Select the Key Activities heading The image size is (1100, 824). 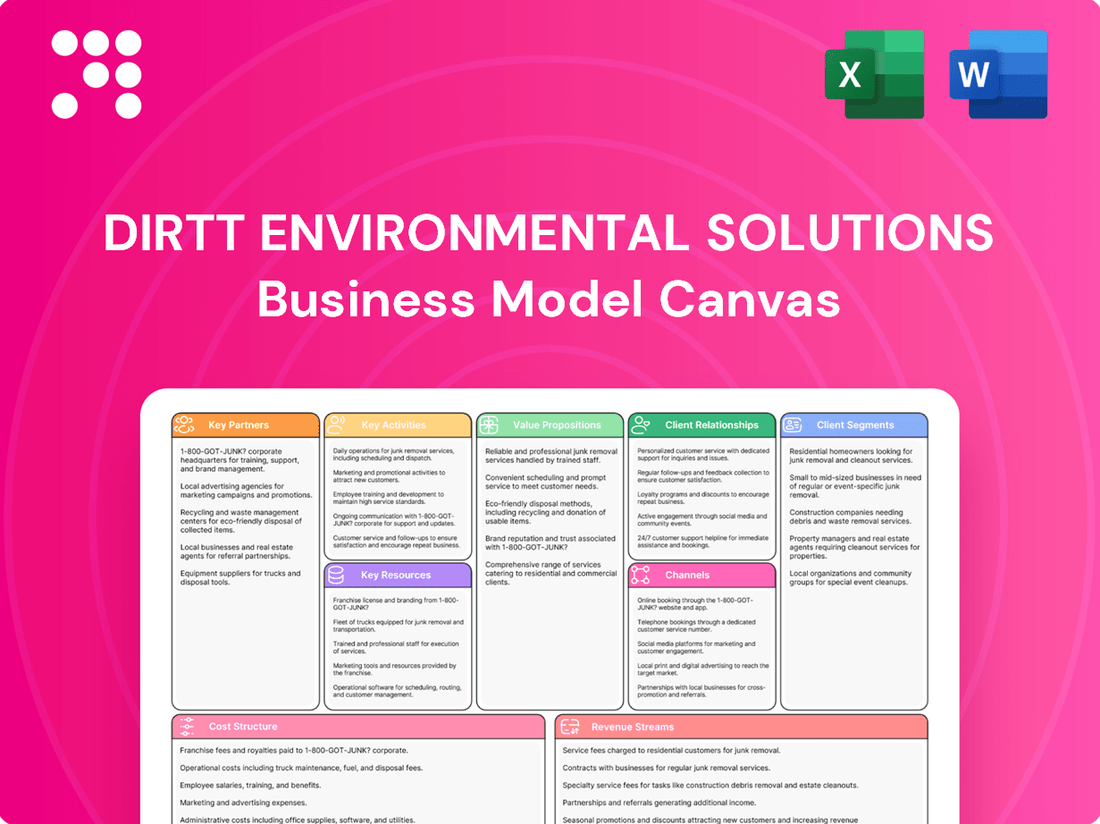(x=394, y=425)
